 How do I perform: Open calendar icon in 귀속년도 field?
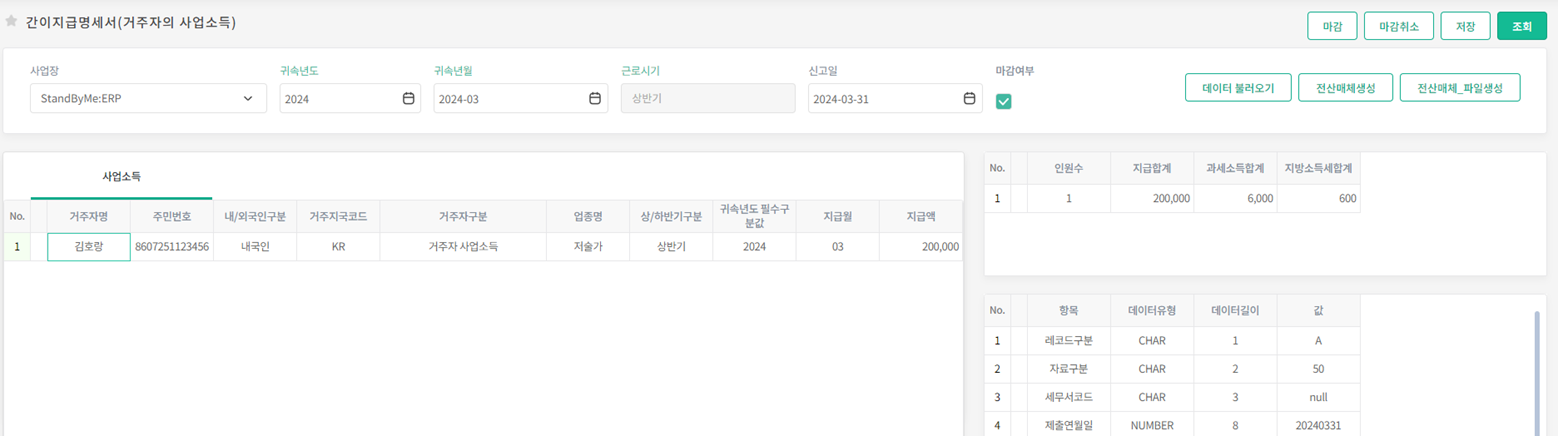408,98
